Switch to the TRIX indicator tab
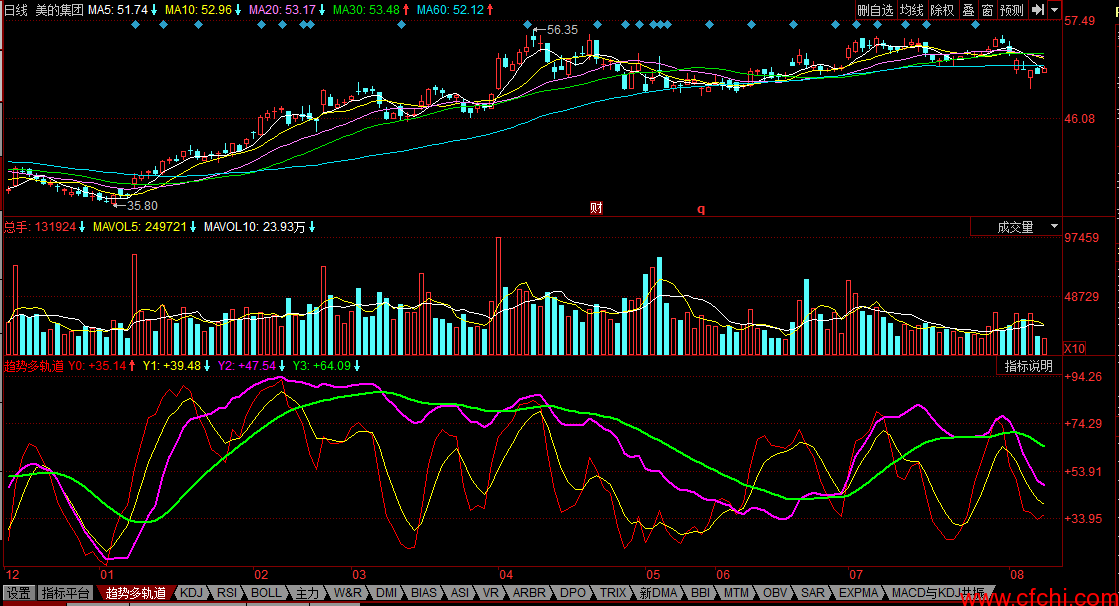This screenshot has height=606, width=1119. point(612,593)
